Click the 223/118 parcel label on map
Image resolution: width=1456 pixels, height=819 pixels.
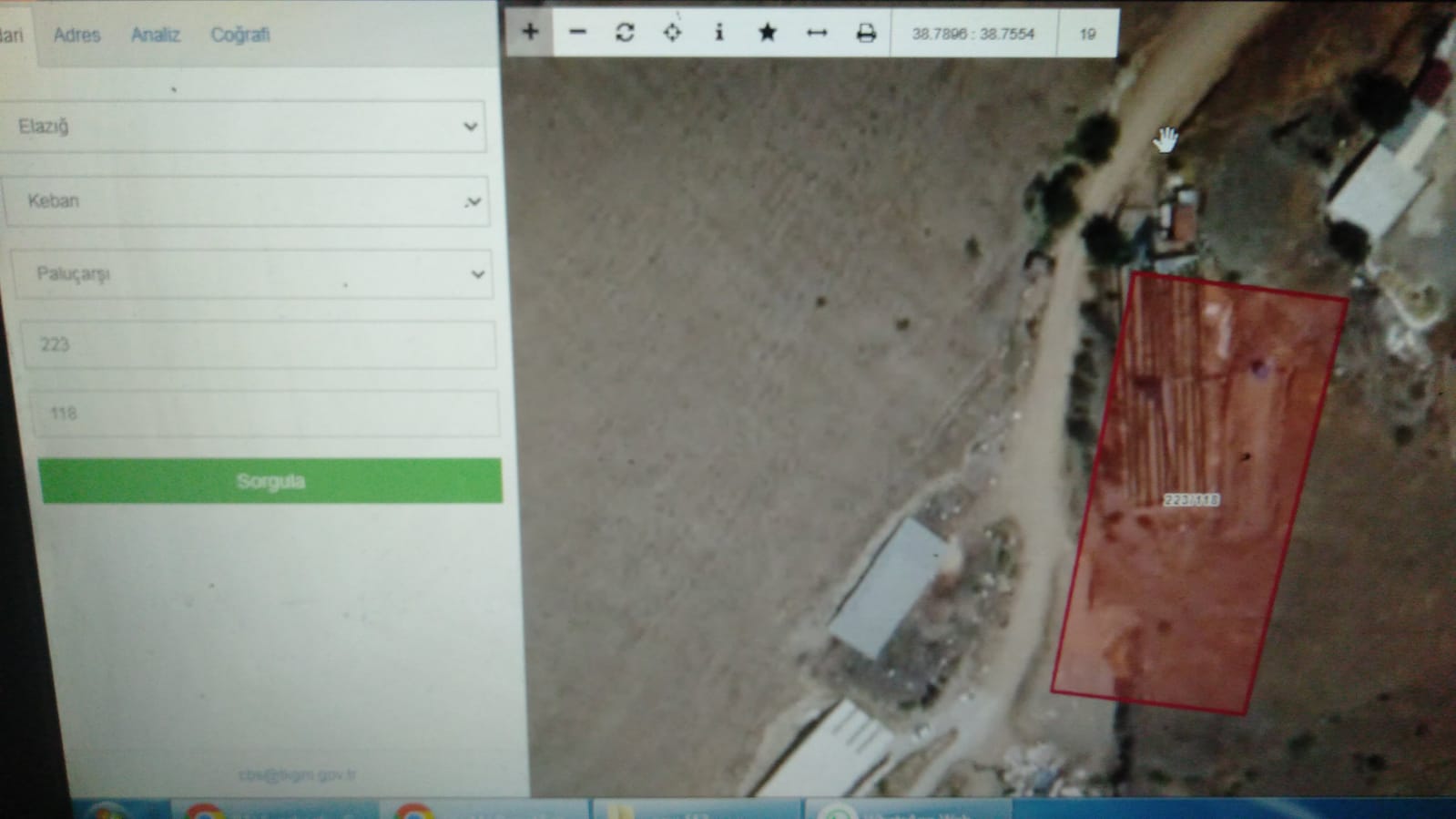tap(1191, 500)
